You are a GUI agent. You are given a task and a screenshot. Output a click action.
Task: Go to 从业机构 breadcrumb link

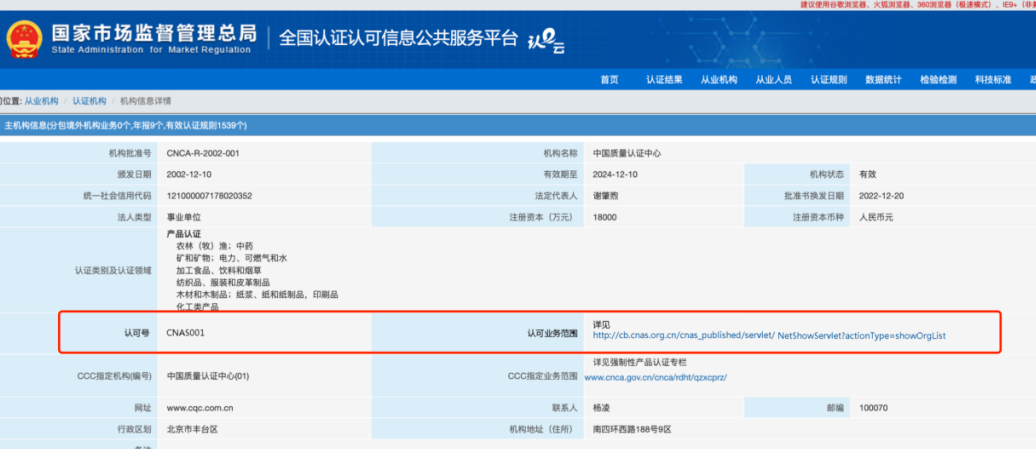point(41,101)
